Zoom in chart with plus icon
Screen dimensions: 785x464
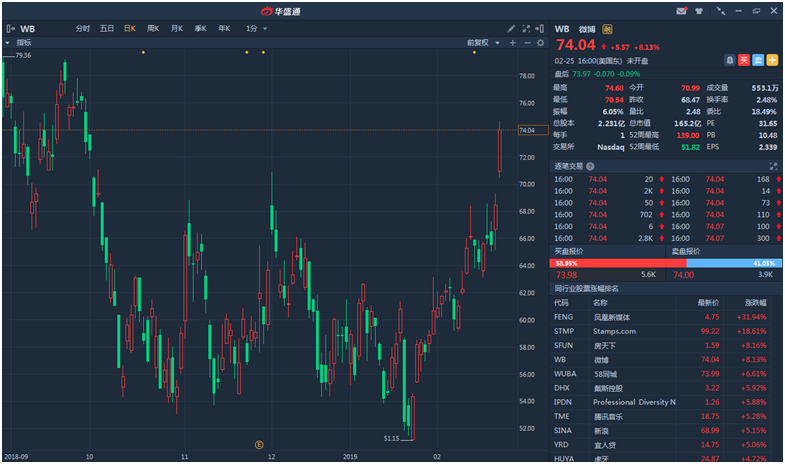point(513,43)
